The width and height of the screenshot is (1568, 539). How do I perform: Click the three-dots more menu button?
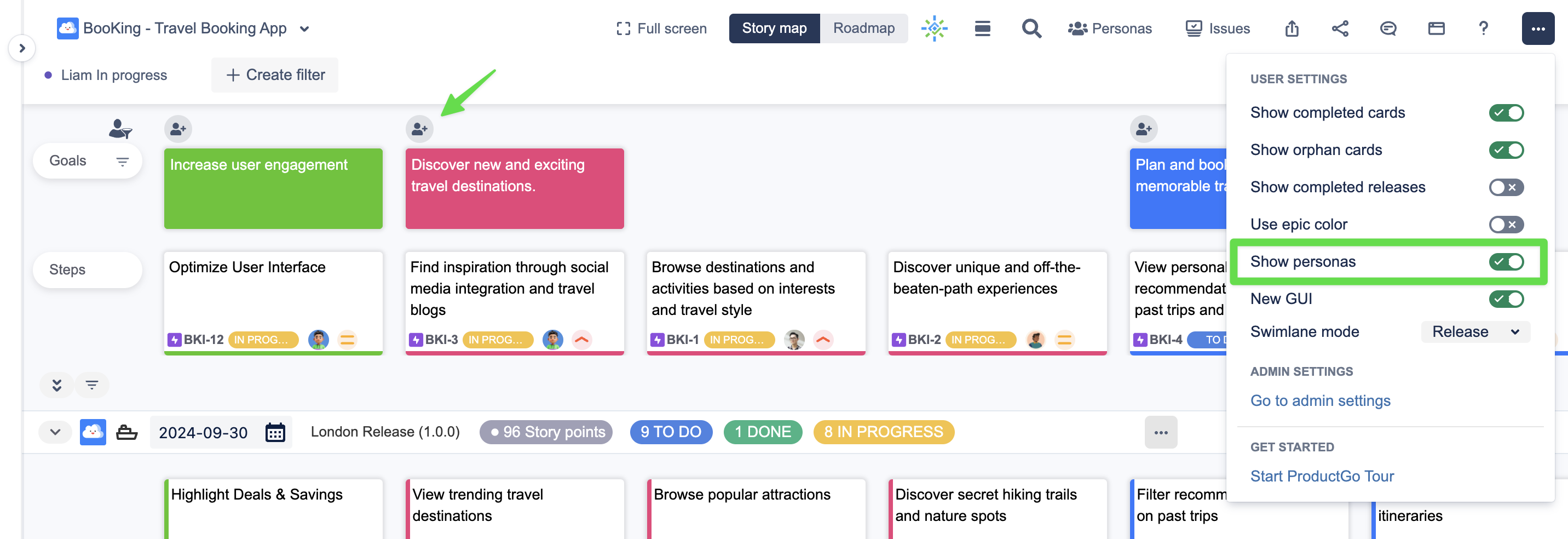pyautogui.click(x=1537, y=28)
